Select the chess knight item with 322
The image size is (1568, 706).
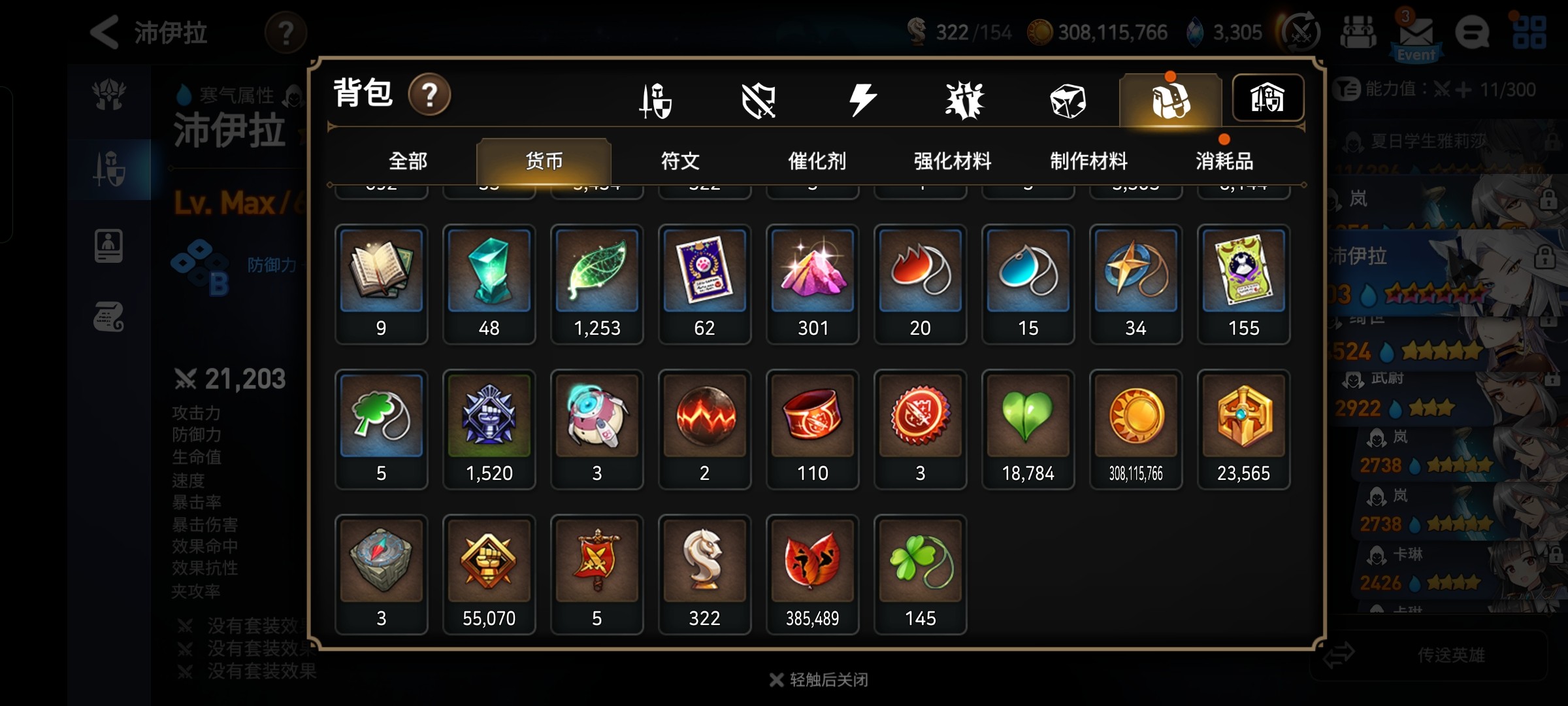[x=704, y=575]
